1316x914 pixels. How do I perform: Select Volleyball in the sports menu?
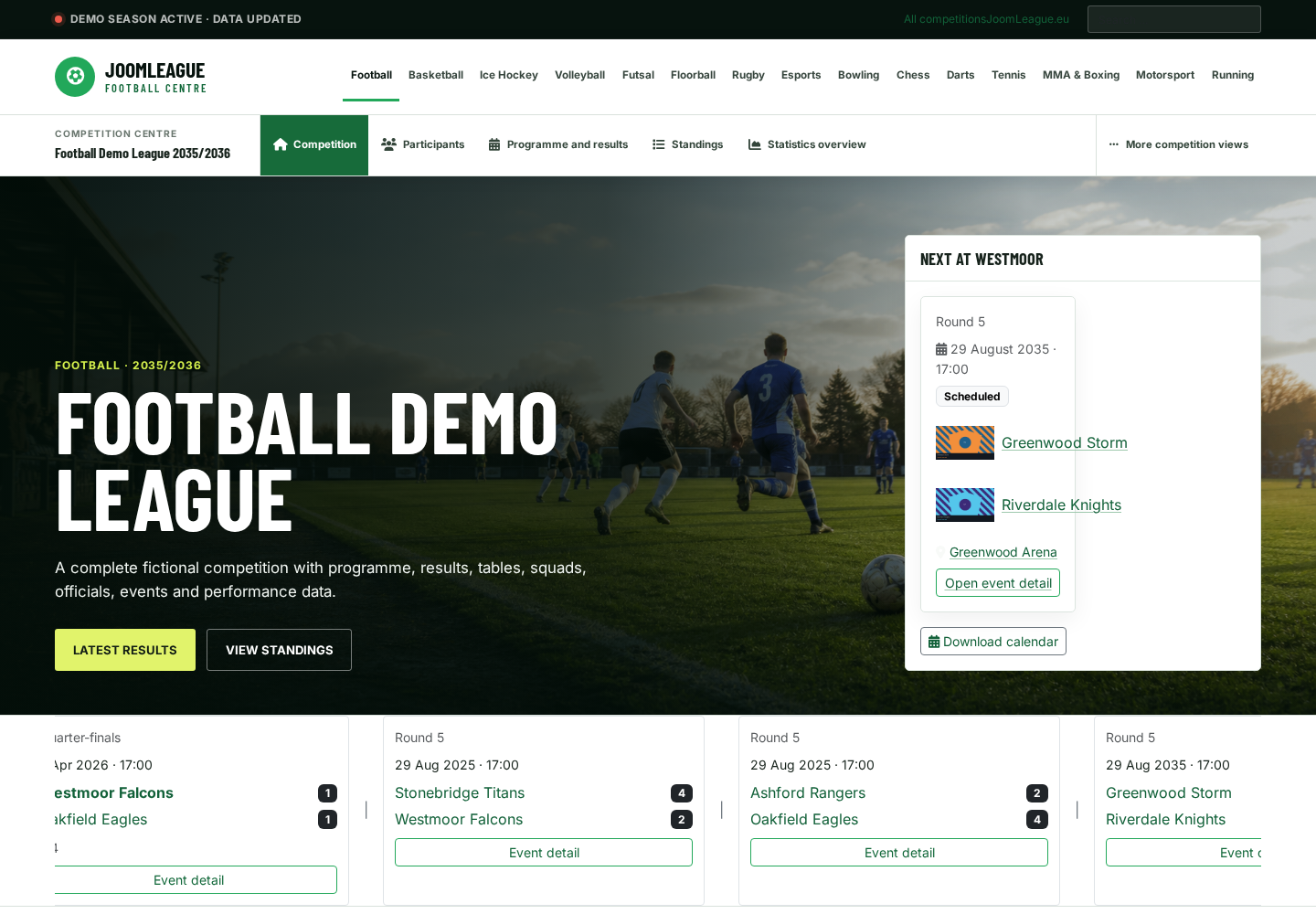[579, 75]
